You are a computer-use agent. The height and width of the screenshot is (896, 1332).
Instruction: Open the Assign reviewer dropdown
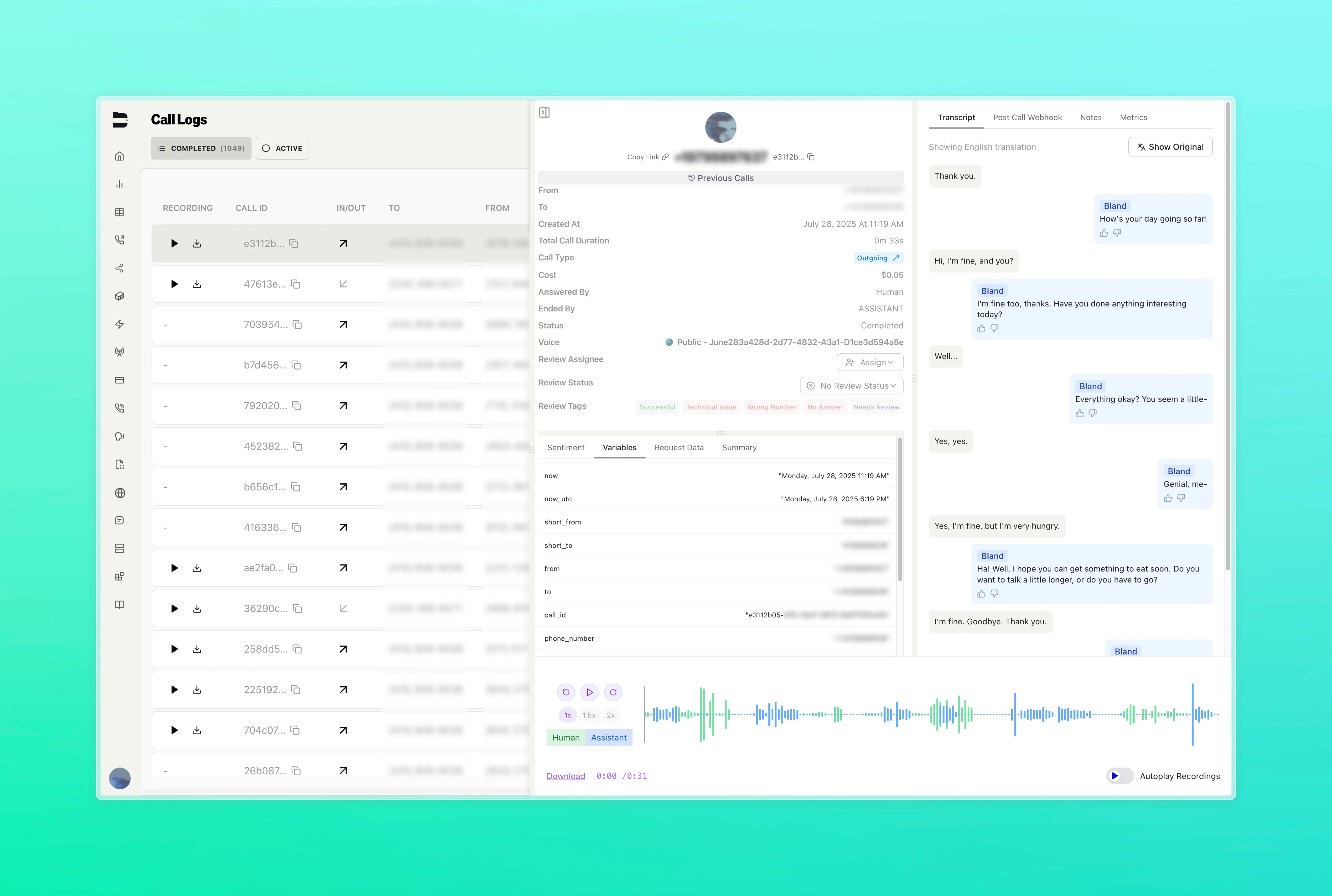click(x=870, y=362)
